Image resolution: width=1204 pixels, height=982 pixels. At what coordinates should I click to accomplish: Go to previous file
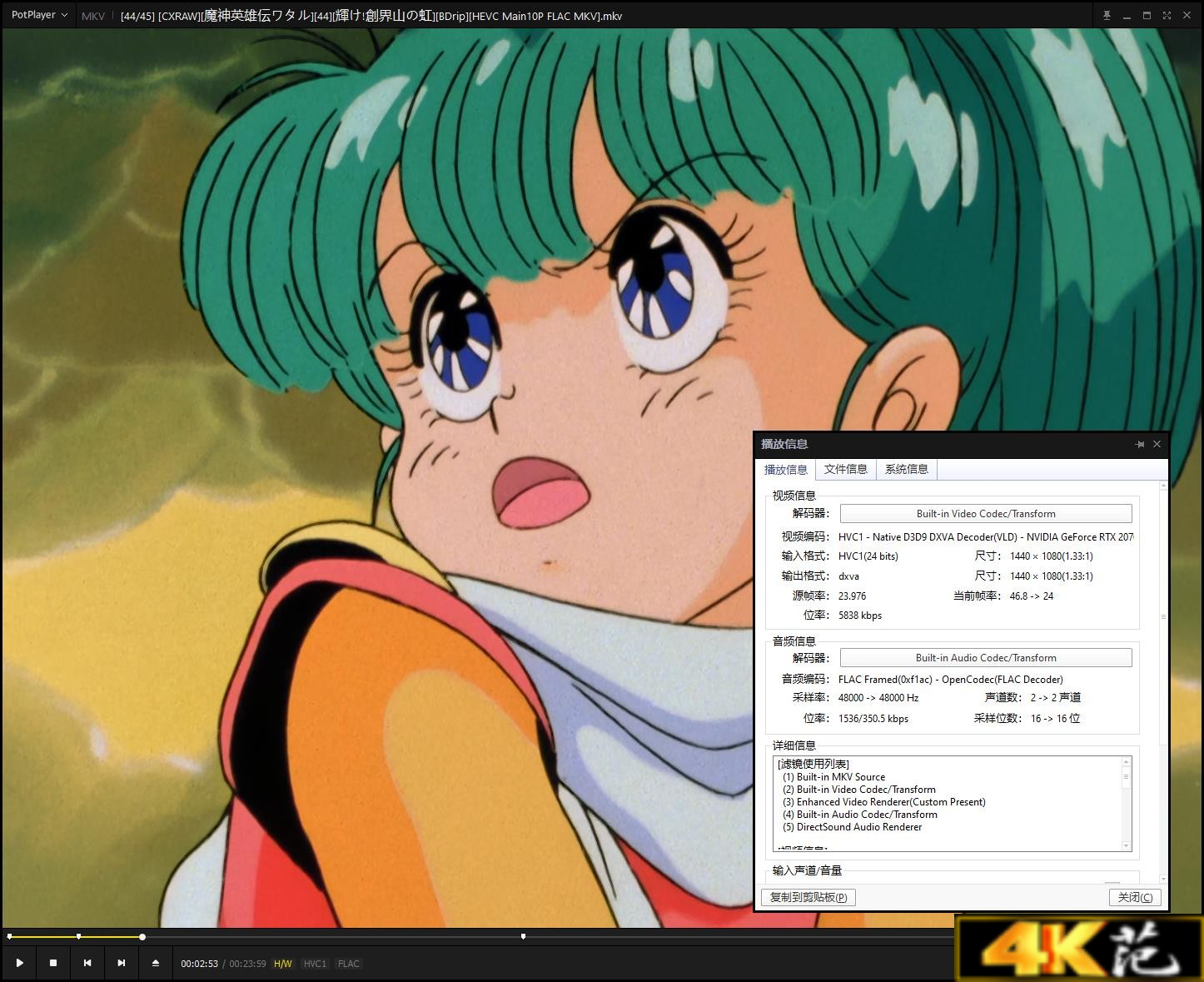87,963
